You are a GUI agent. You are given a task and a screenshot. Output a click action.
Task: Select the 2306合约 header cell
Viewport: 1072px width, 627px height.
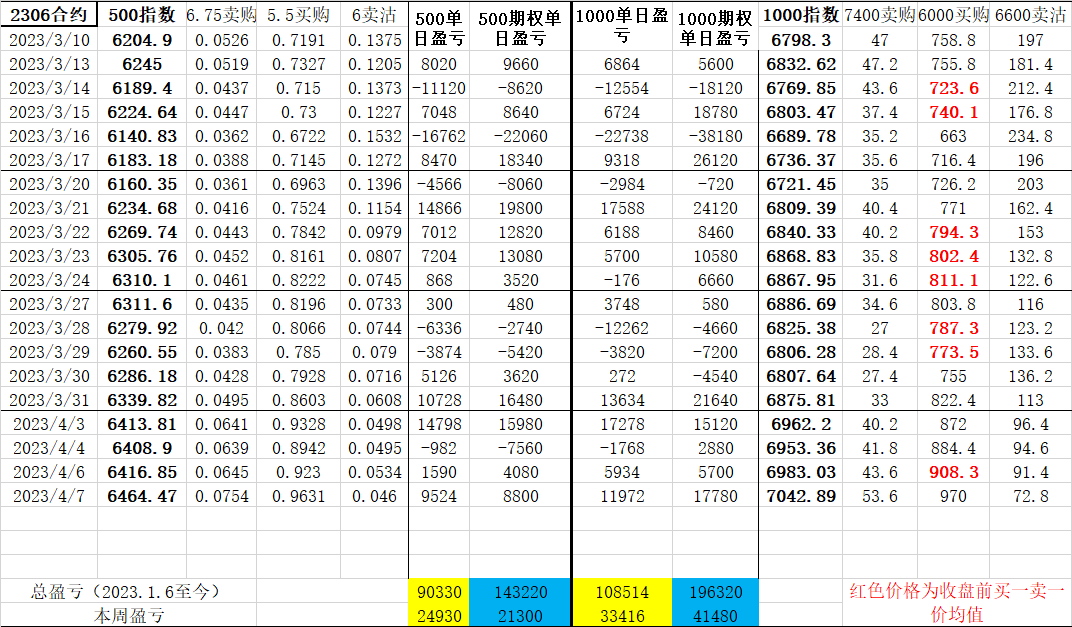[49, 15]
